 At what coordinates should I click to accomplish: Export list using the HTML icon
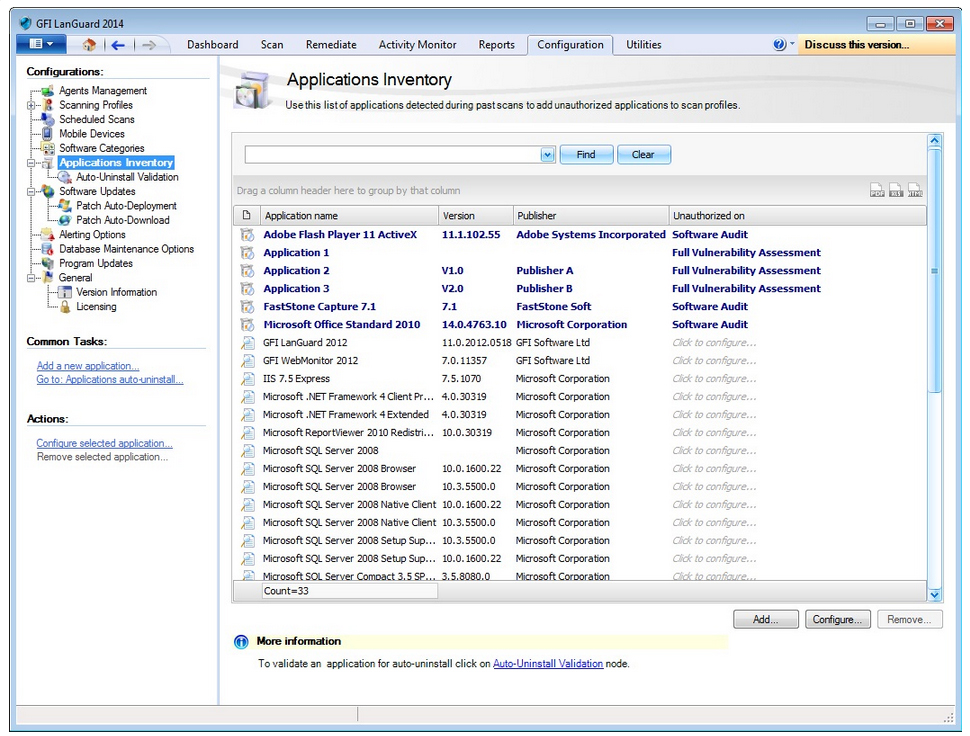click(915, 190)
